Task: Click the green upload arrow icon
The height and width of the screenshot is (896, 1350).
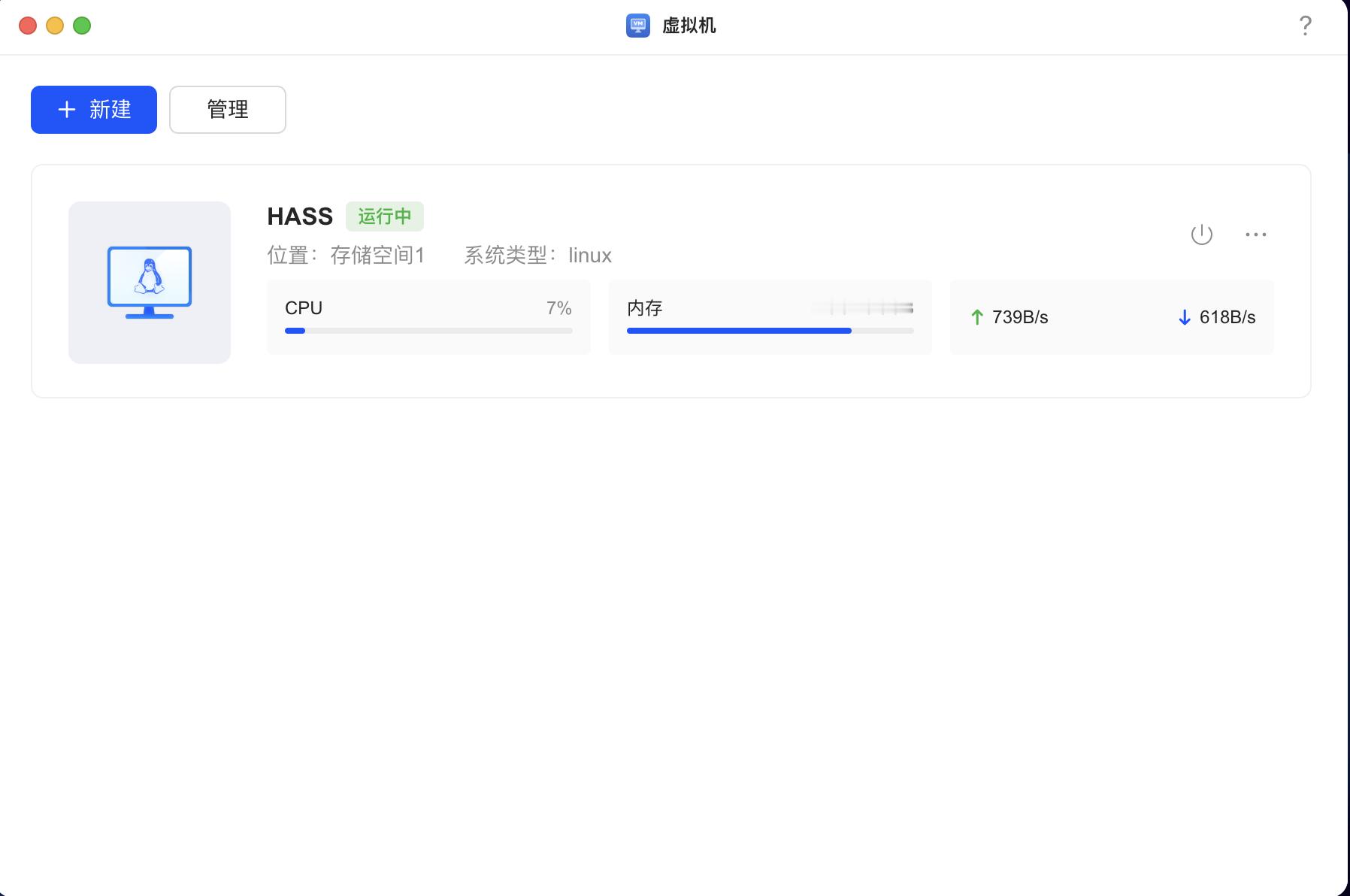Action: coord(976,316)
